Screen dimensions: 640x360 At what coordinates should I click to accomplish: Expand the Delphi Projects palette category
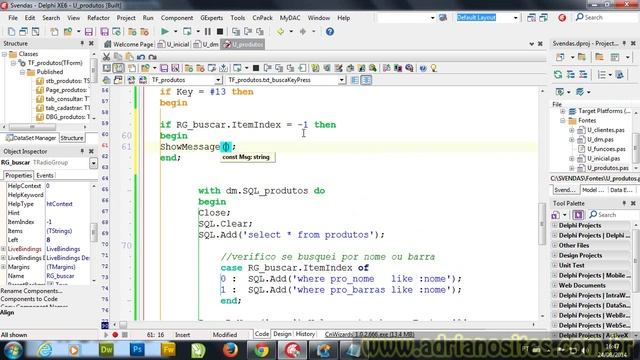(x=554, y=225)
